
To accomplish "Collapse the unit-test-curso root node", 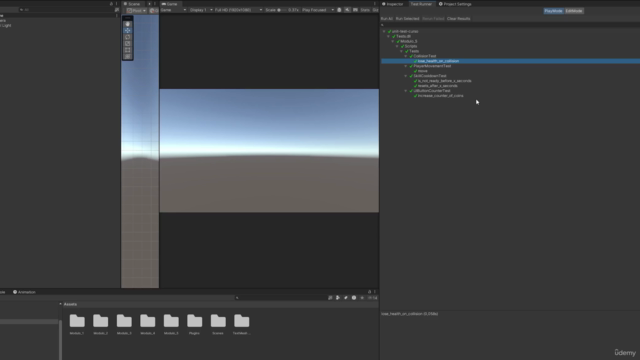I will click(384, 31).
